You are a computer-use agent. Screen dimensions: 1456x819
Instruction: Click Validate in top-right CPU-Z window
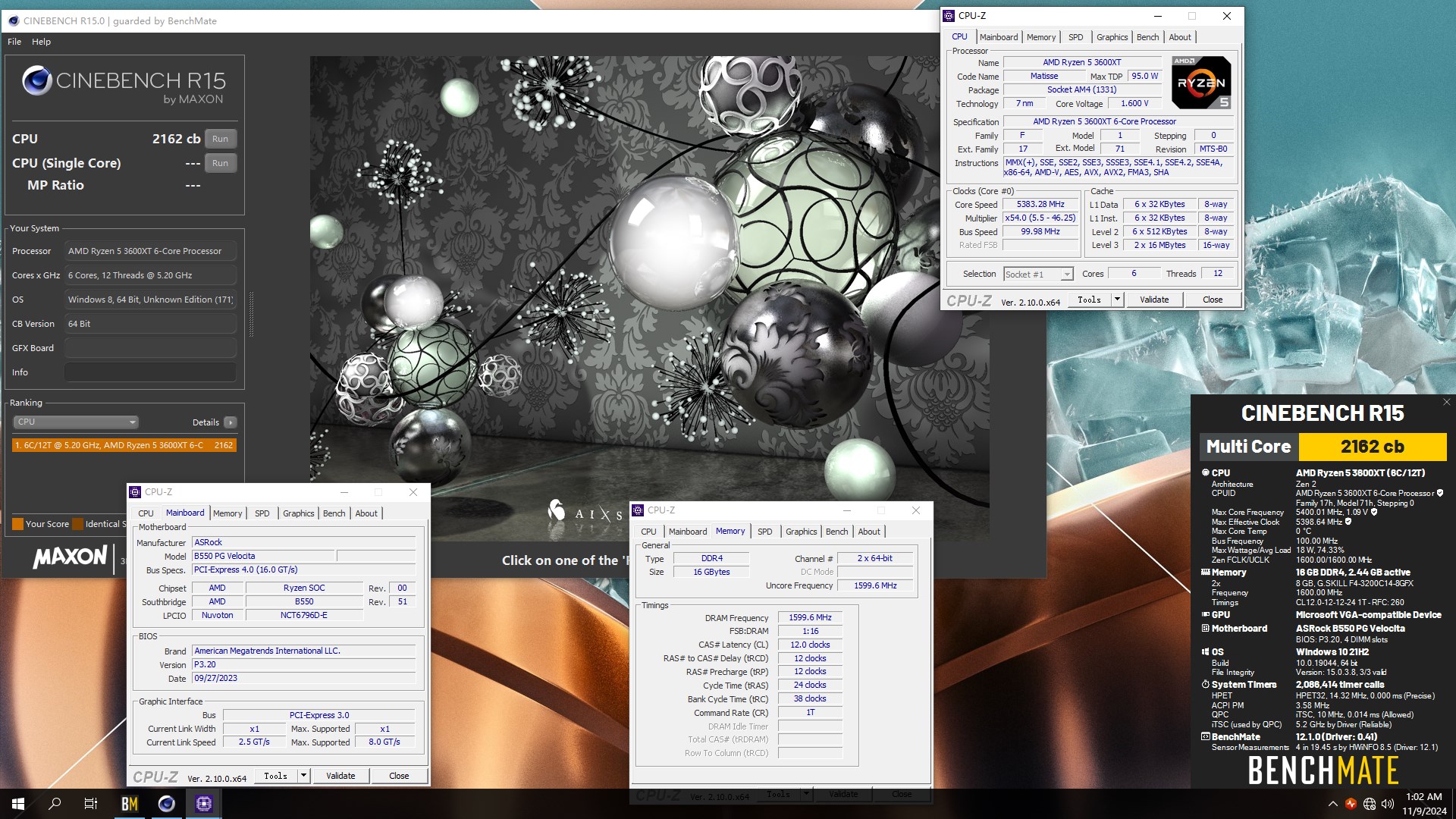(x=1153, y=300)
